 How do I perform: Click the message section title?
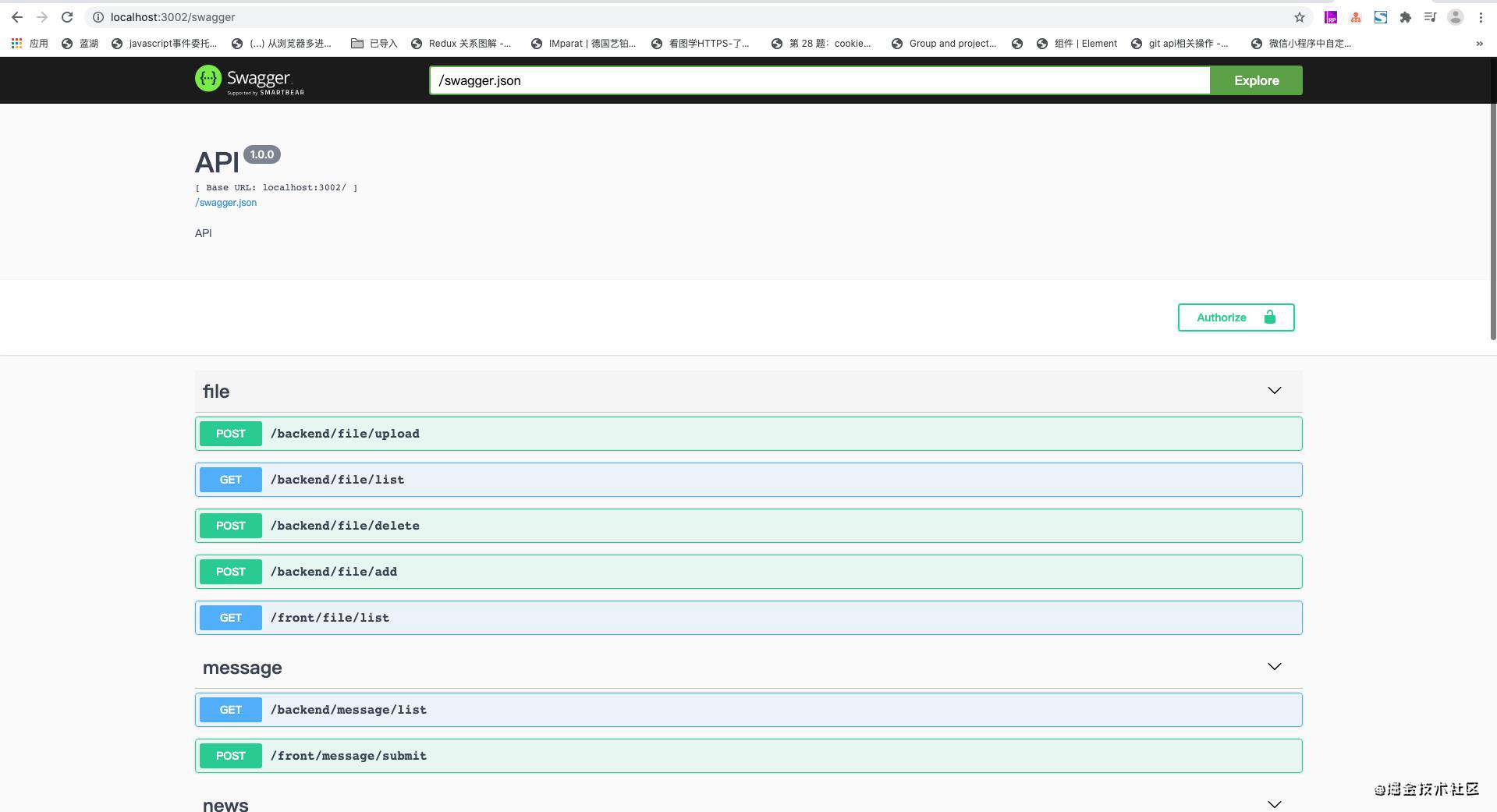242,668
